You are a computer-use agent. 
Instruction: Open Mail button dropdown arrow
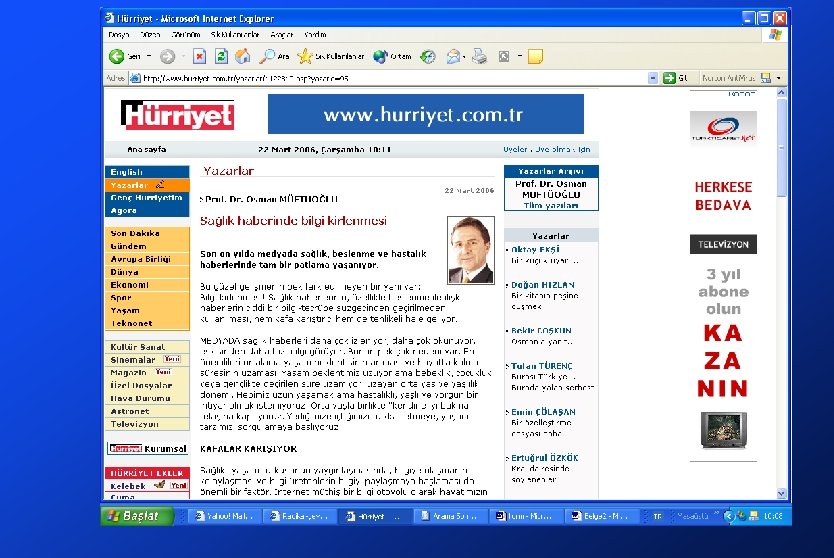pos(464,57)
